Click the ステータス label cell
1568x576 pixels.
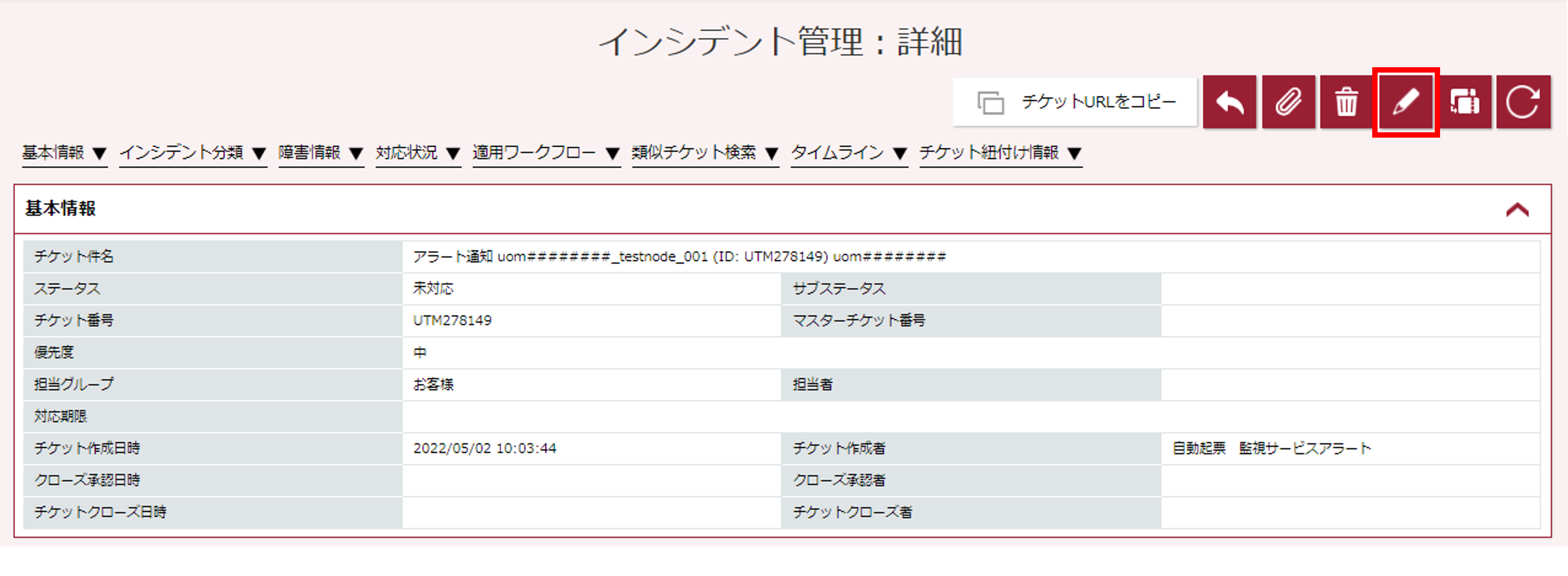point(213,289)
